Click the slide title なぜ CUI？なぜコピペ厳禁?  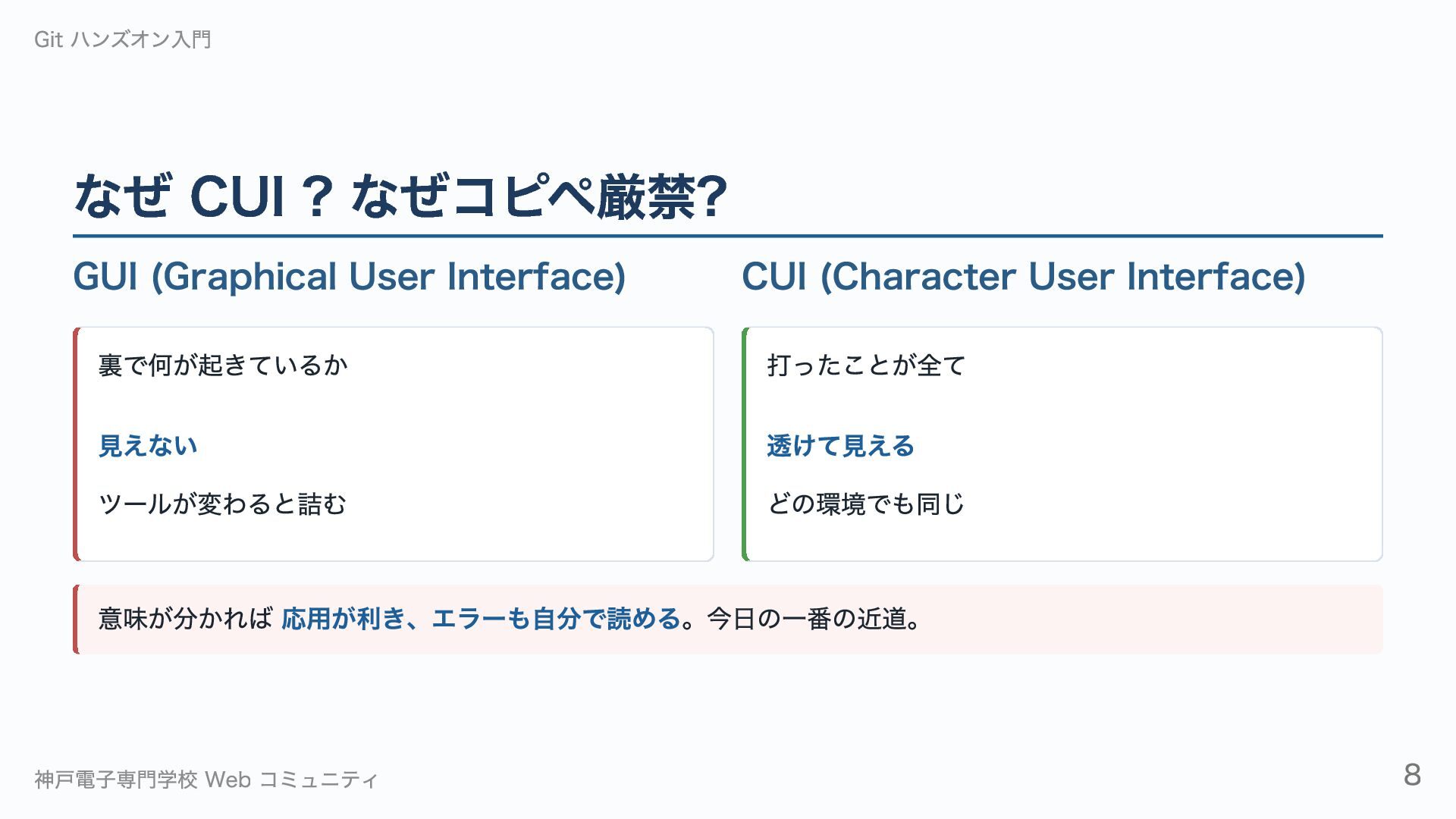(x=400, y=196)
